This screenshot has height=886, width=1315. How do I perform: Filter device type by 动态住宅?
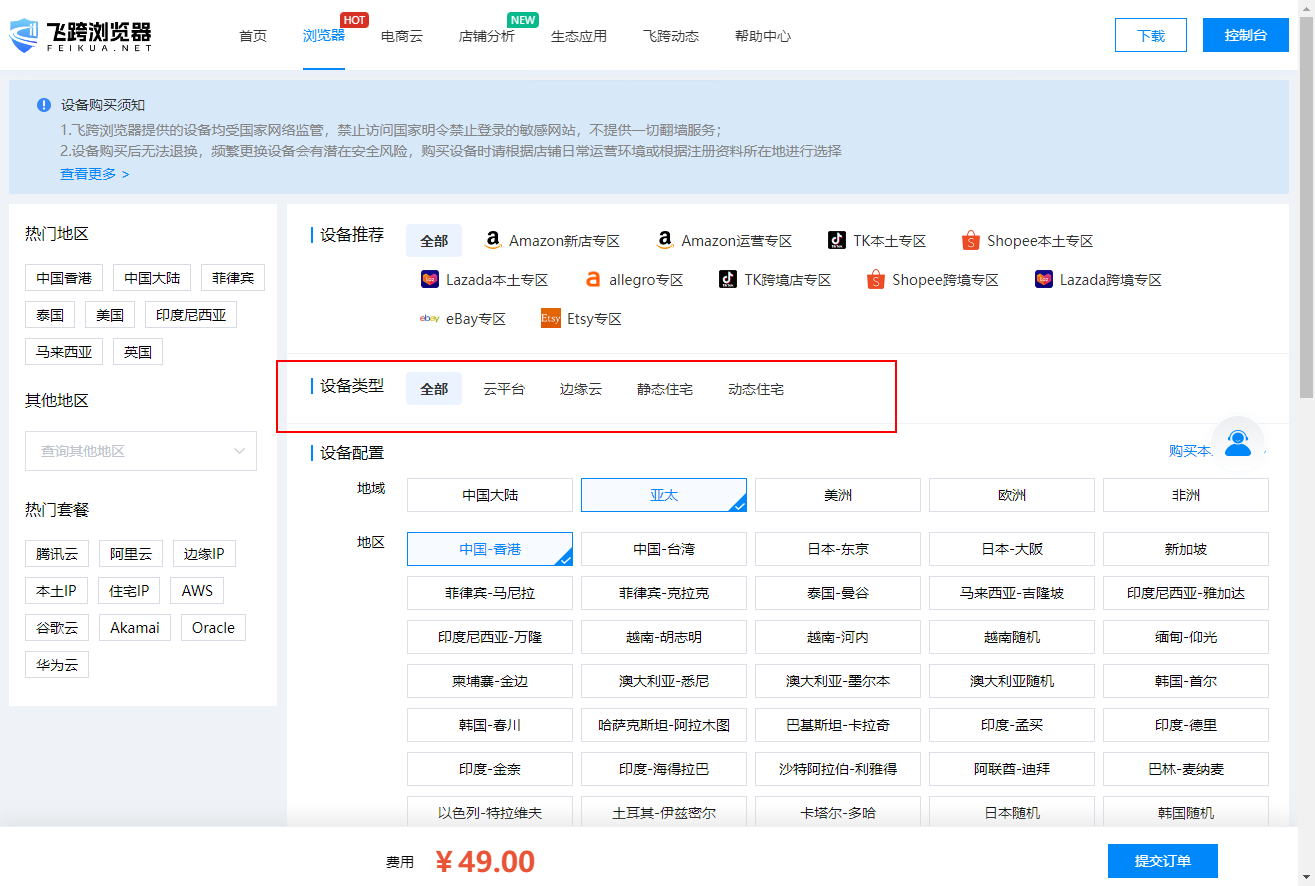click(x=756, y=389)
